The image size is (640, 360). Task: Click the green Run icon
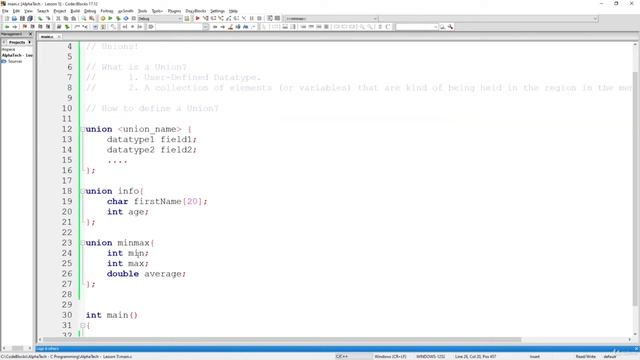(110, 18)
